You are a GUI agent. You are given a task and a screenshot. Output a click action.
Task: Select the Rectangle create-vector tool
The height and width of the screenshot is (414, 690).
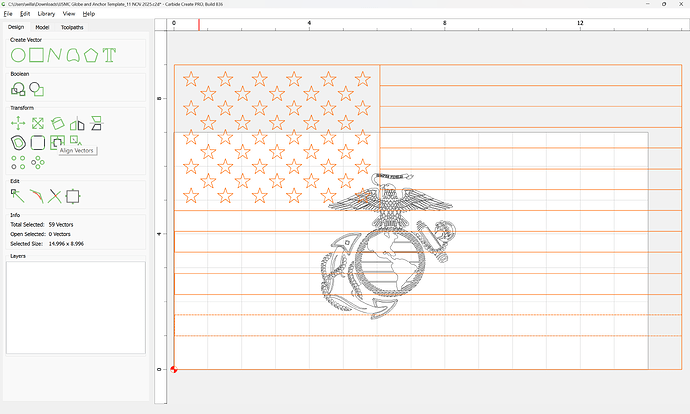[x=36, y=53]
